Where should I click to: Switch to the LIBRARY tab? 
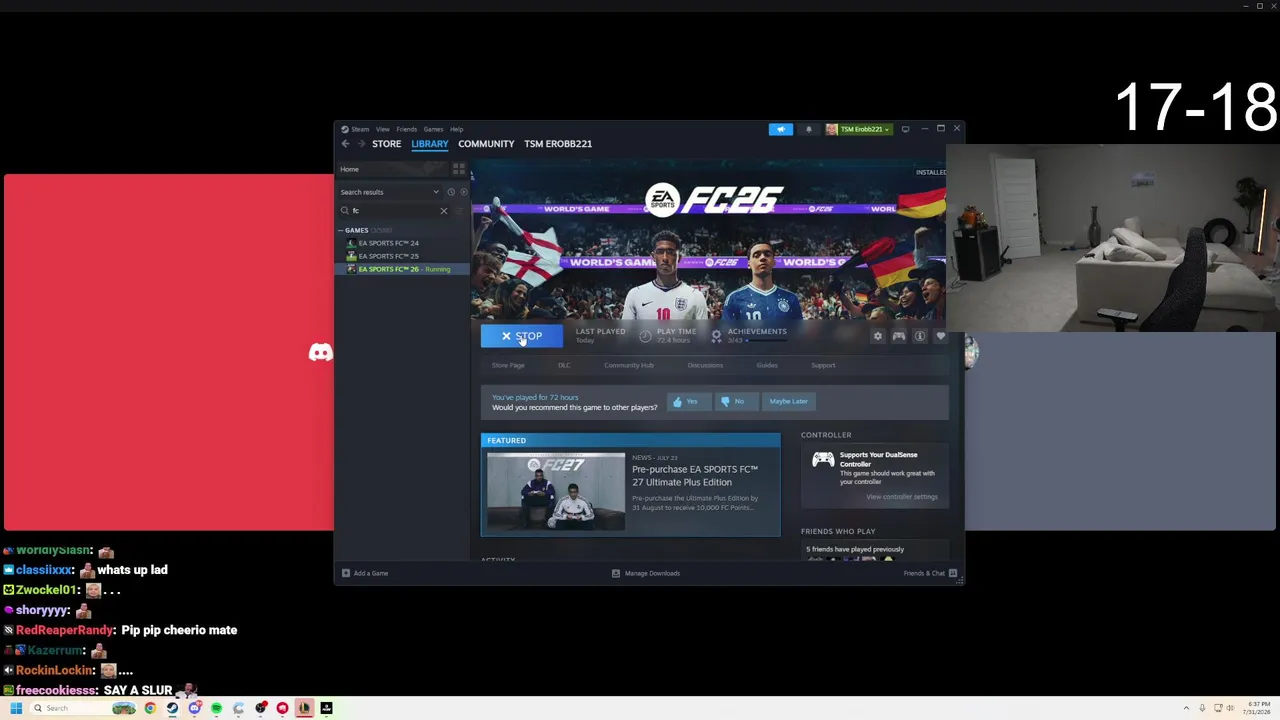[x=430, y=144]
